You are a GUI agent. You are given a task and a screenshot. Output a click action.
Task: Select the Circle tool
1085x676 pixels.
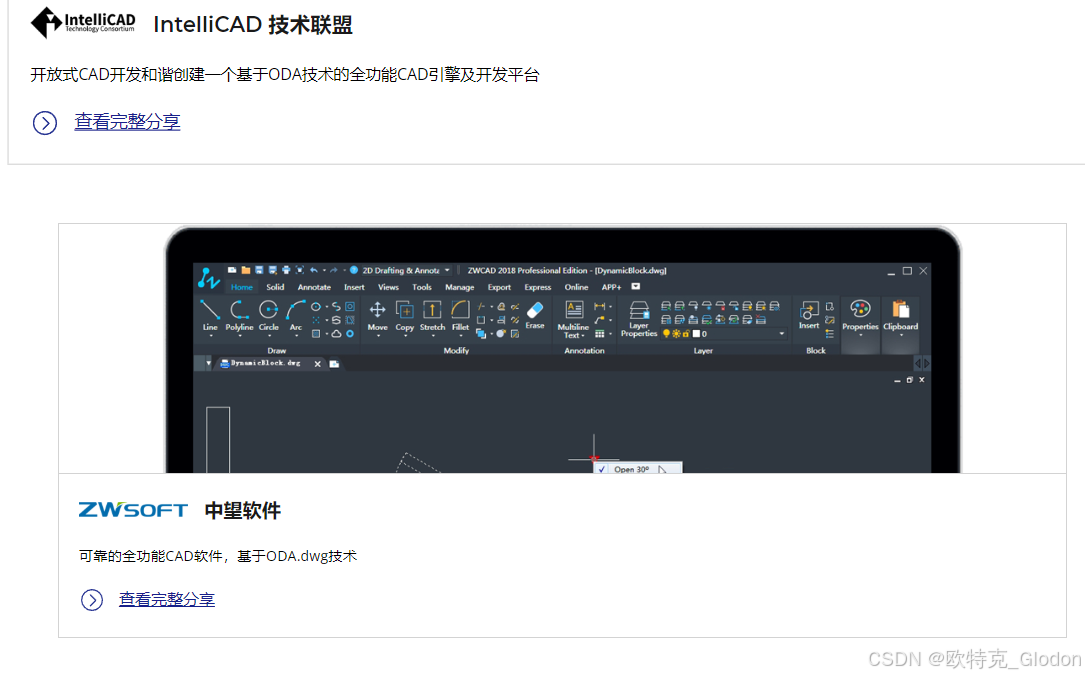(x=268, y=315)
